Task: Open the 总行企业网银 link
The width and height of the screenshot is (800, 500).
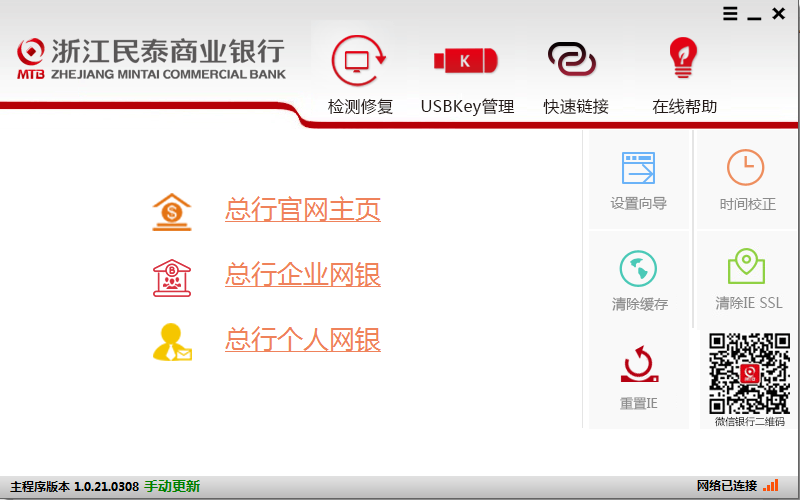Action: (303, 275)
